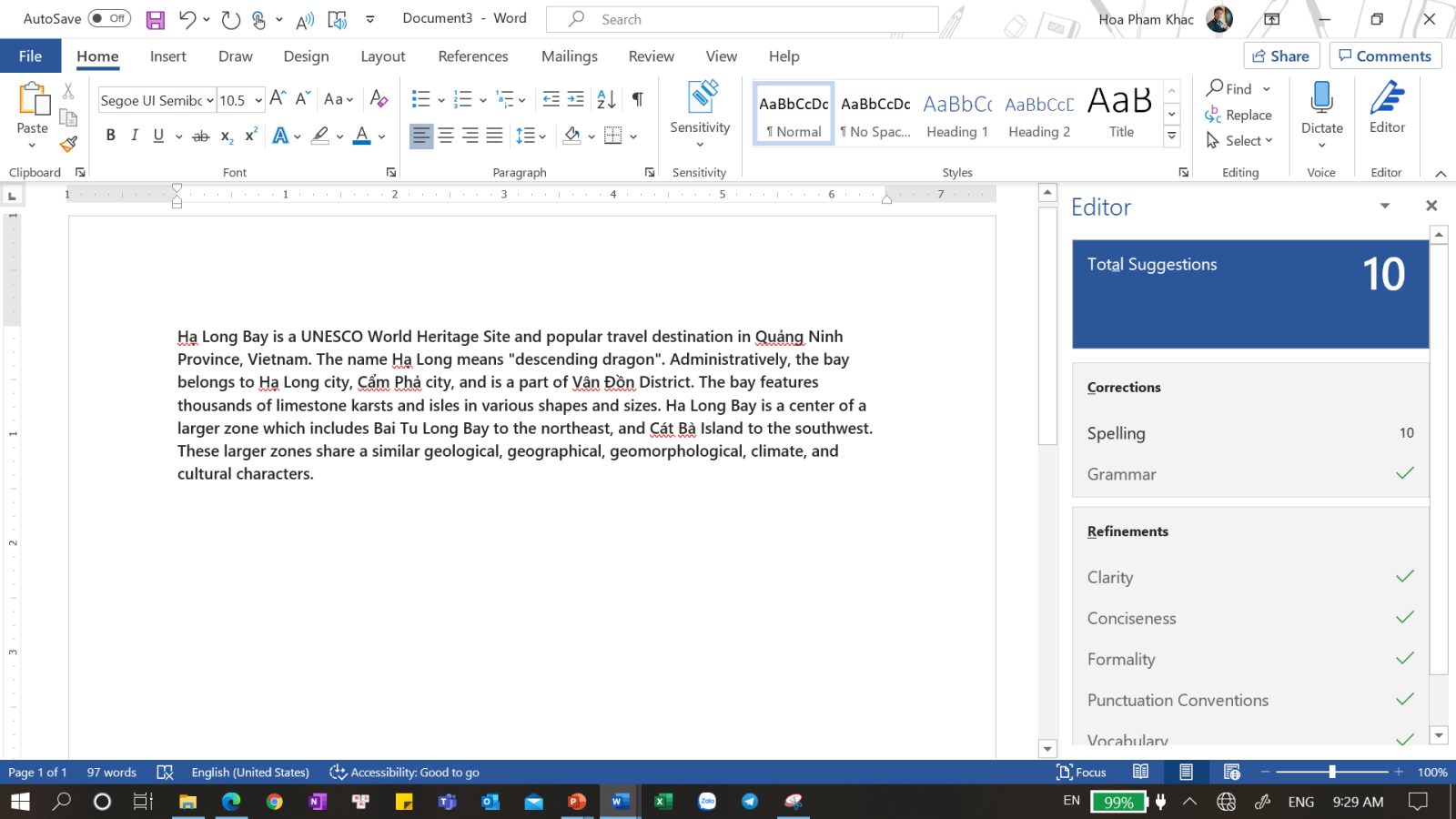Click the Search box in title bar
The height and width of the screenshot is (819, 1456).
click(742, 19)
